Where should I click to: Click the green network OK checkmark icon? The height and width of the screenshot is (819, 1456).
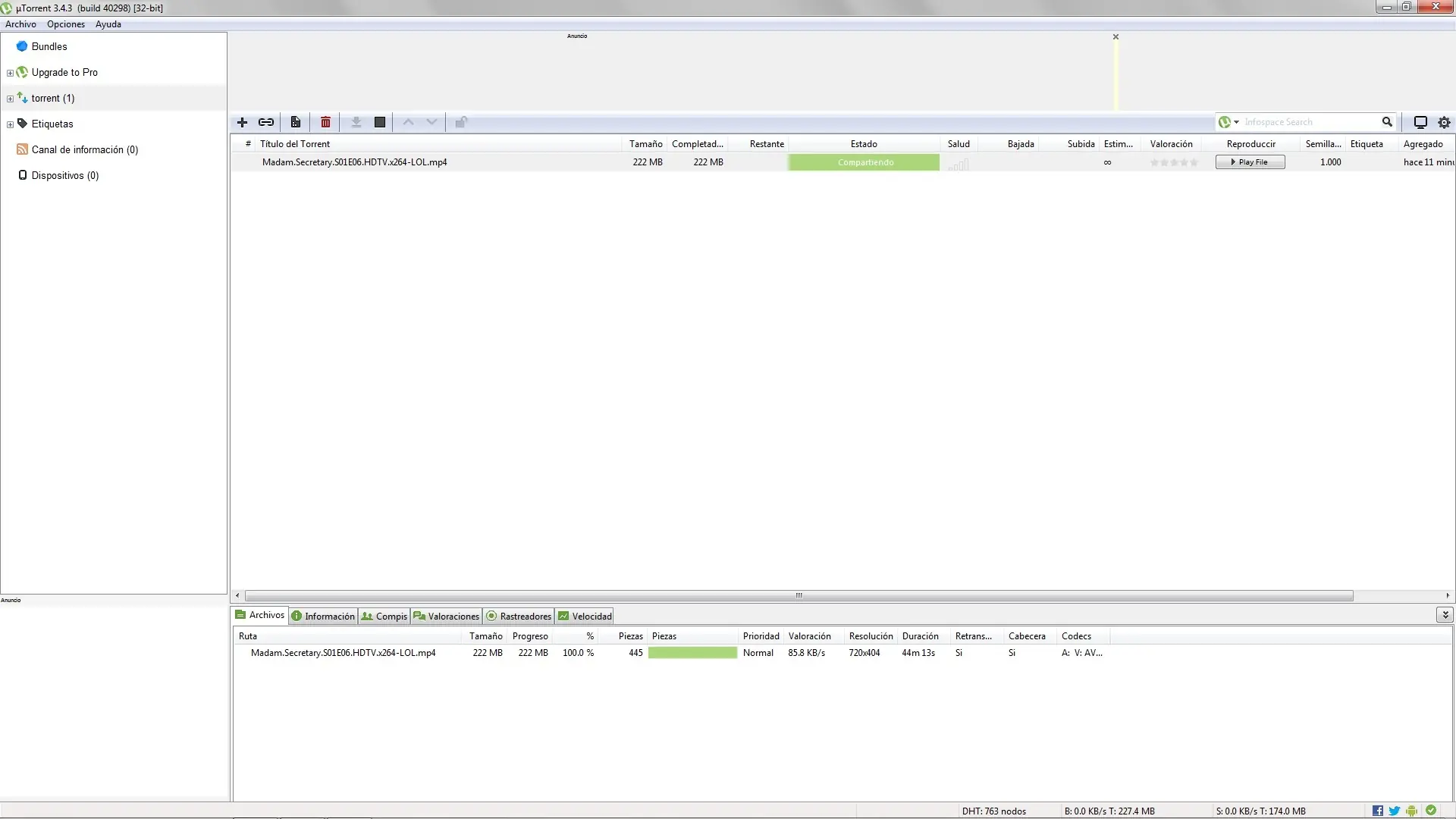[1430, 810]
